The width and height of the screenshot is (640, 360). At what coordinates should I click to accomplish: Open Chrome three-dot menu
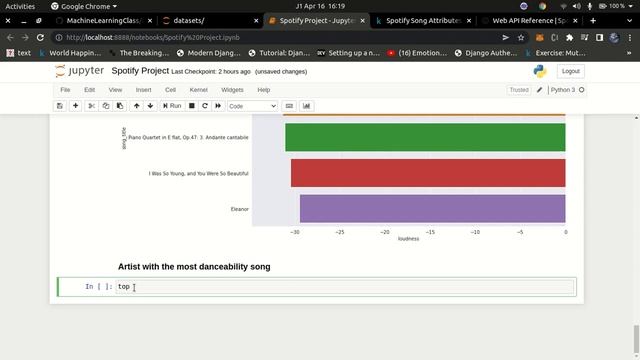pos(629,38)
